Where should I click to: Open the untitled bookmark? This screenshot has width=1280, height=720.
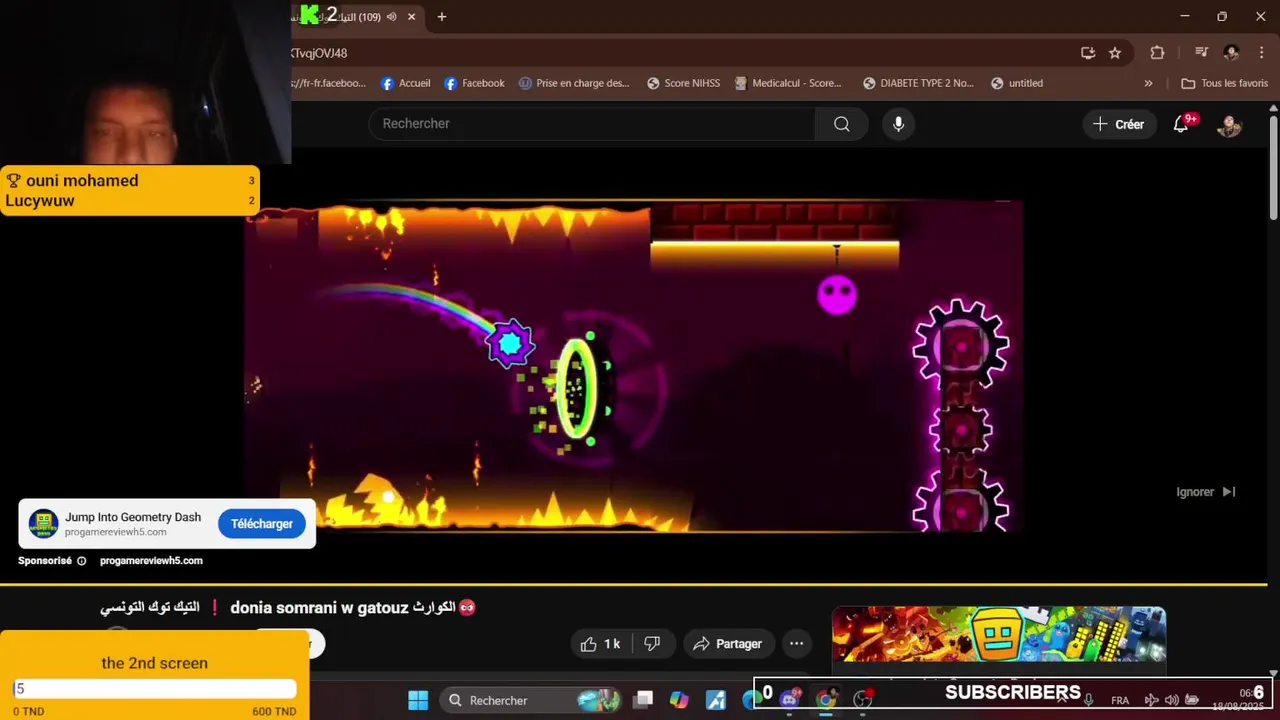click(x=1017, y=83)
